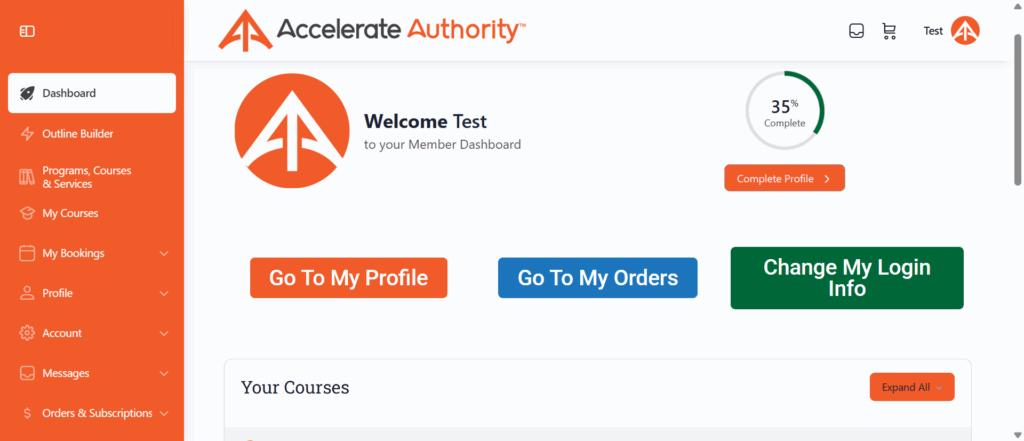Select Dashboard in the sidebar menu
Screen dimensions: 1024x441
tap(92, 93)
